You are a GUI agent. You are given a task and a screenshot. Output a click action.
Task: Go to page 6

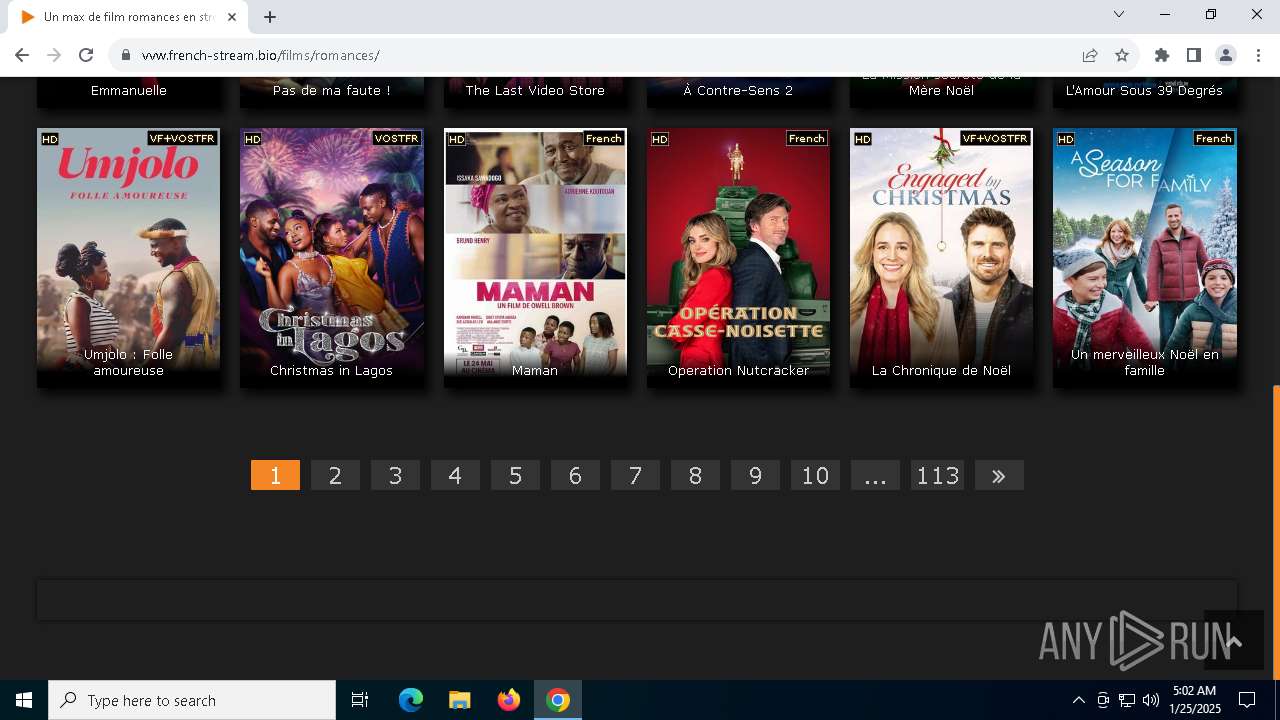575,475
